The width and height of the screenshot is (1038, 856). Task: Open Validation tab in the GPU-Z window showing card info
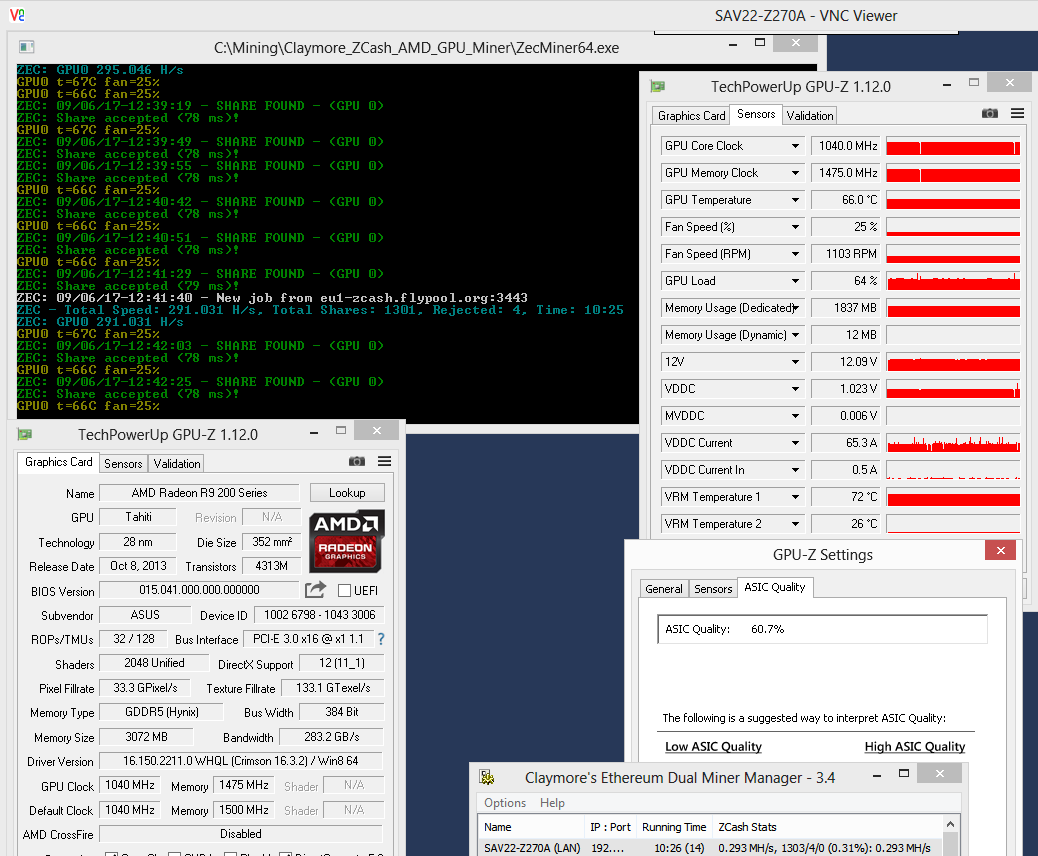click(177, 463)
